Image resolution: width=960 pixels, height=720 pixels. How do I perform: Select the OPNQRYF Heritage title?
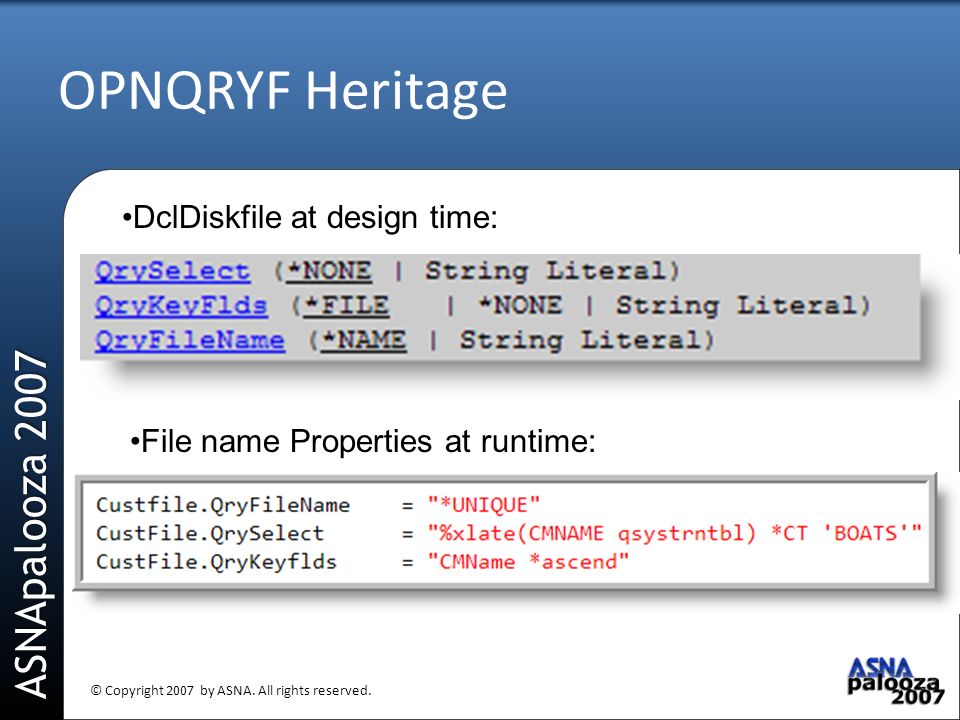pos(283,91)
